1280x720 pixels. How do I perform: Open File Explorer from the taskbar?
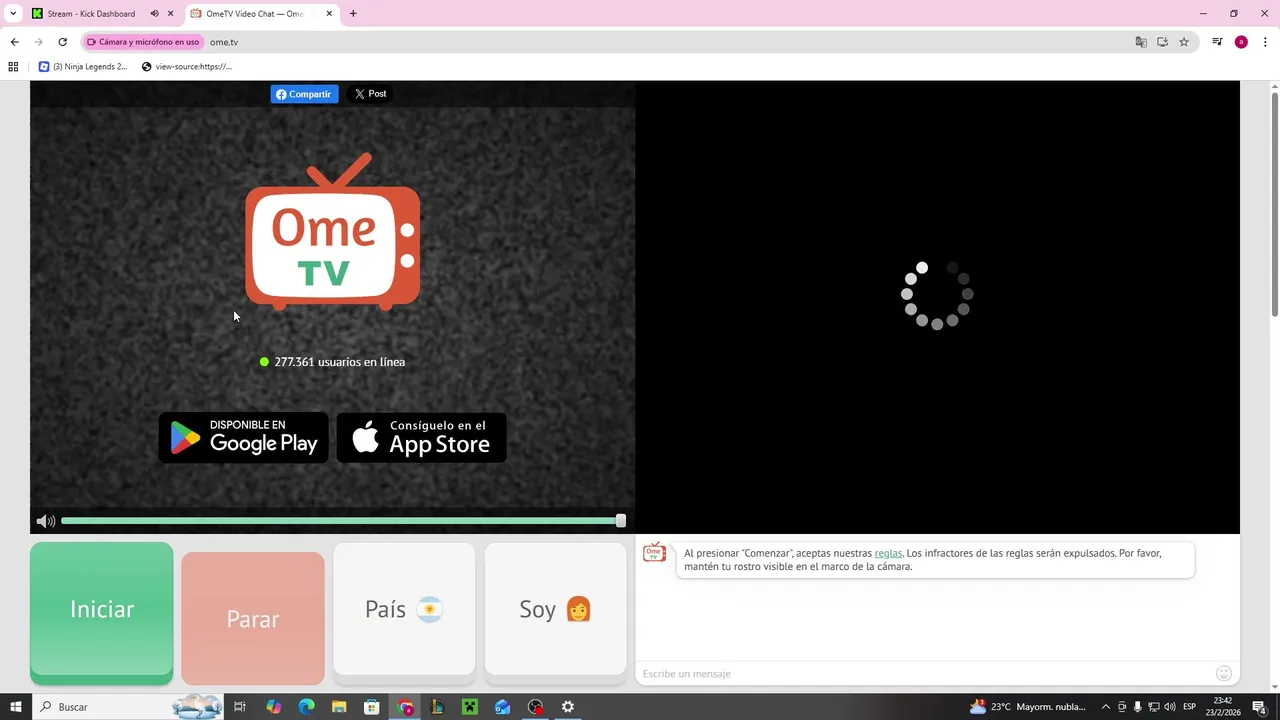339,707
